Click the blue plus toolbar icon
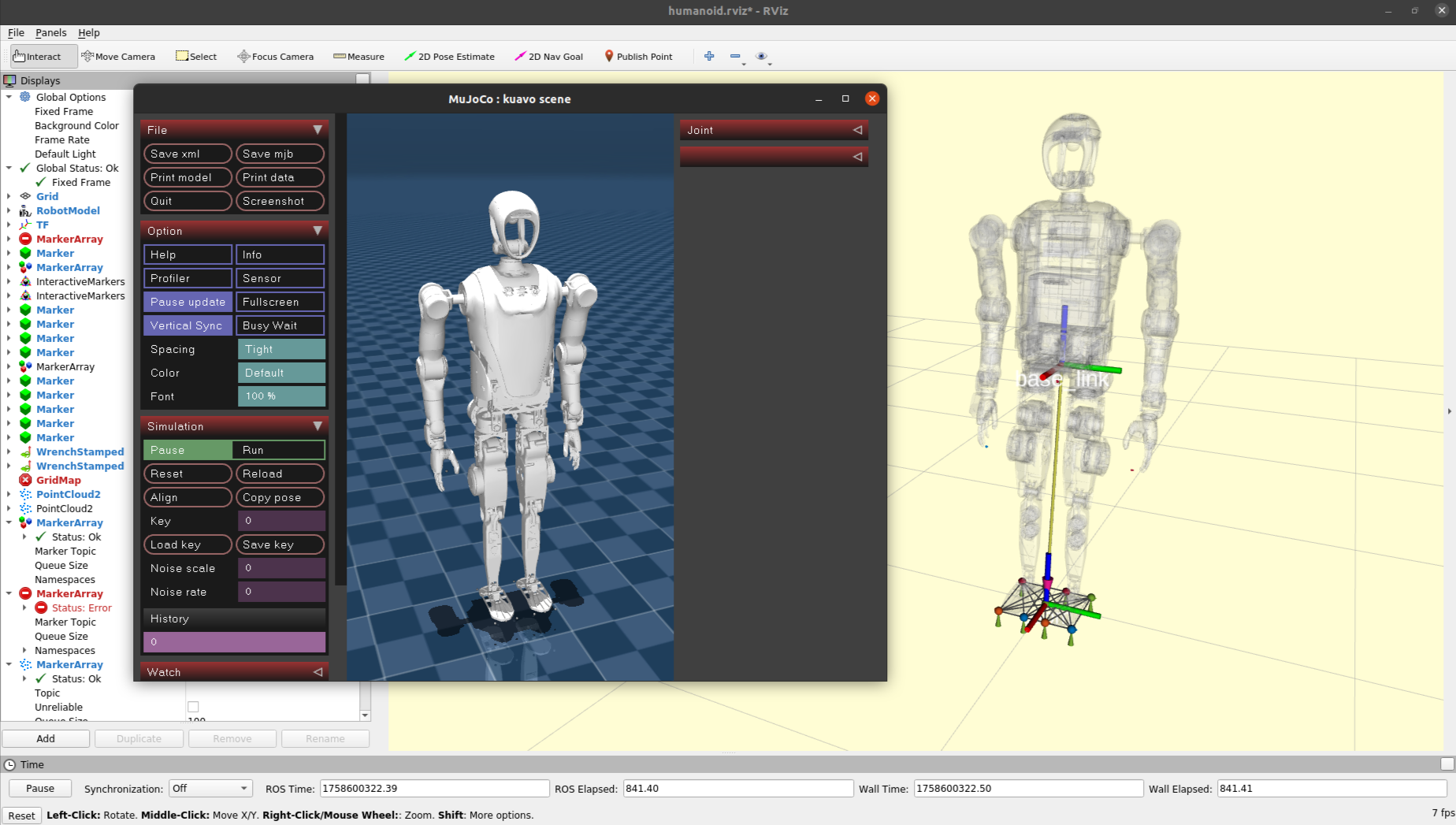This screenshot has height=825, width=1456. pos(709,56)
